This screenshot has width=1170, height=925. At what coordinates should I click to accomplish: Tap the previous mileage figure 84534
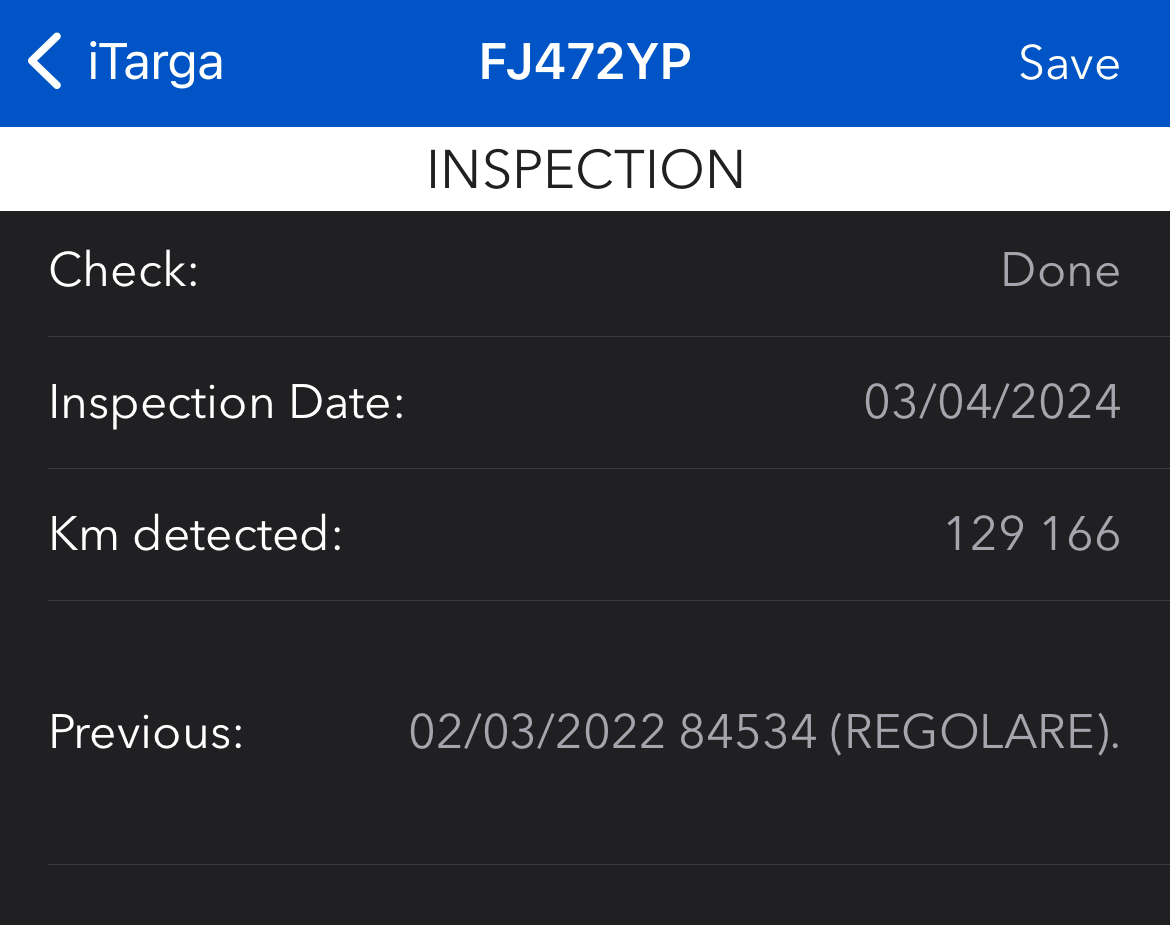[748, 732]
